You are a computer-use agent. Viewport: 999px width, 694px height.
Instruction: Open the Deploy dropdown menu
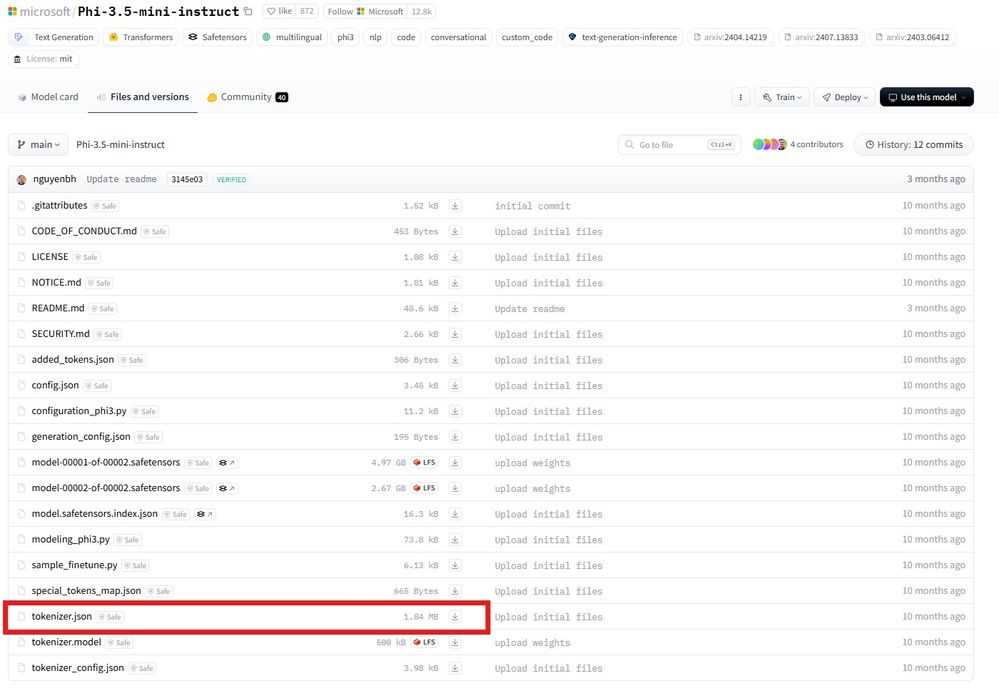(843, 97)
